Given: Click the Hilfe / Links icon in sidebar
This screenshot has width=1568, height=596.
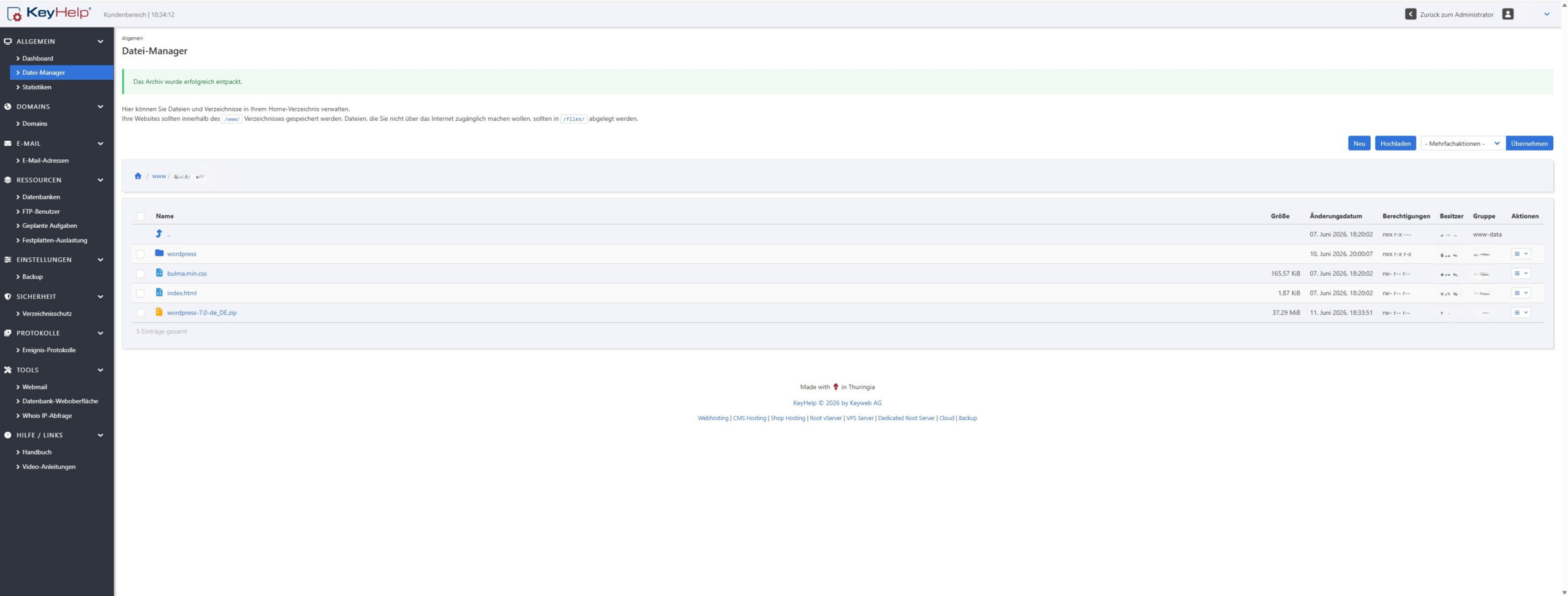Looking at the screenshot, I should (x=8, y=435).
